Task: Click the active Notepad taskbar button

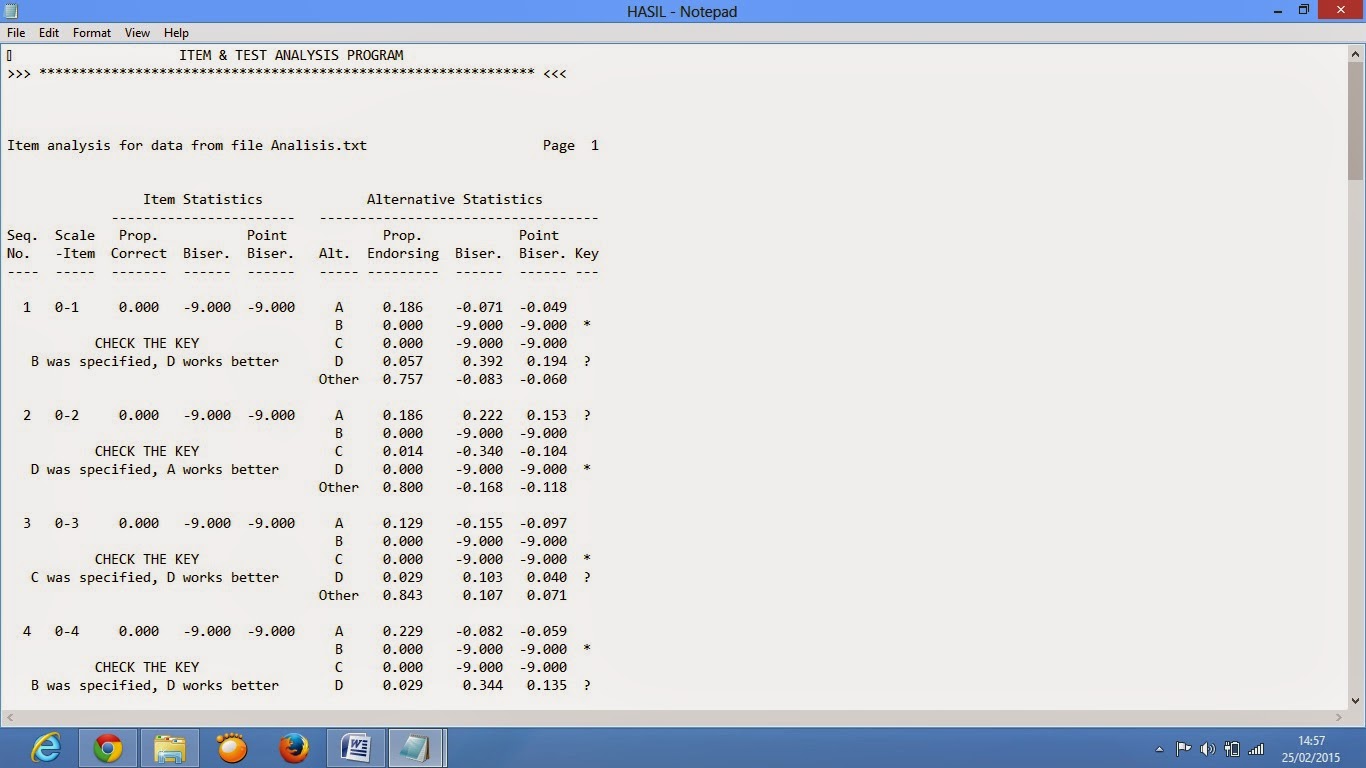Action: [416, 748]
